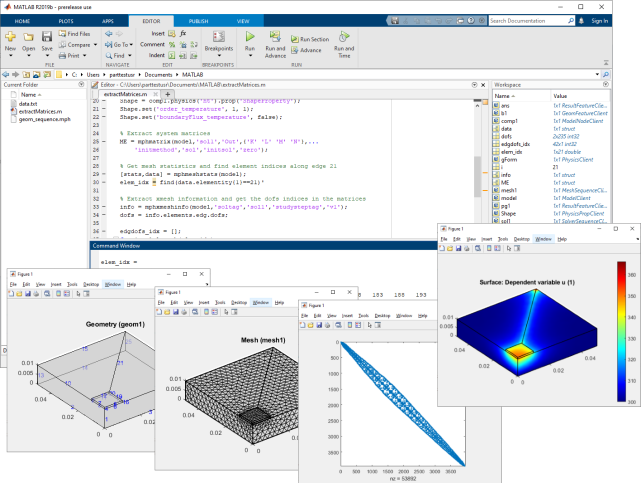Select the mesh1 variable in Workspace
641x483 pixels.
coord(508,191)
